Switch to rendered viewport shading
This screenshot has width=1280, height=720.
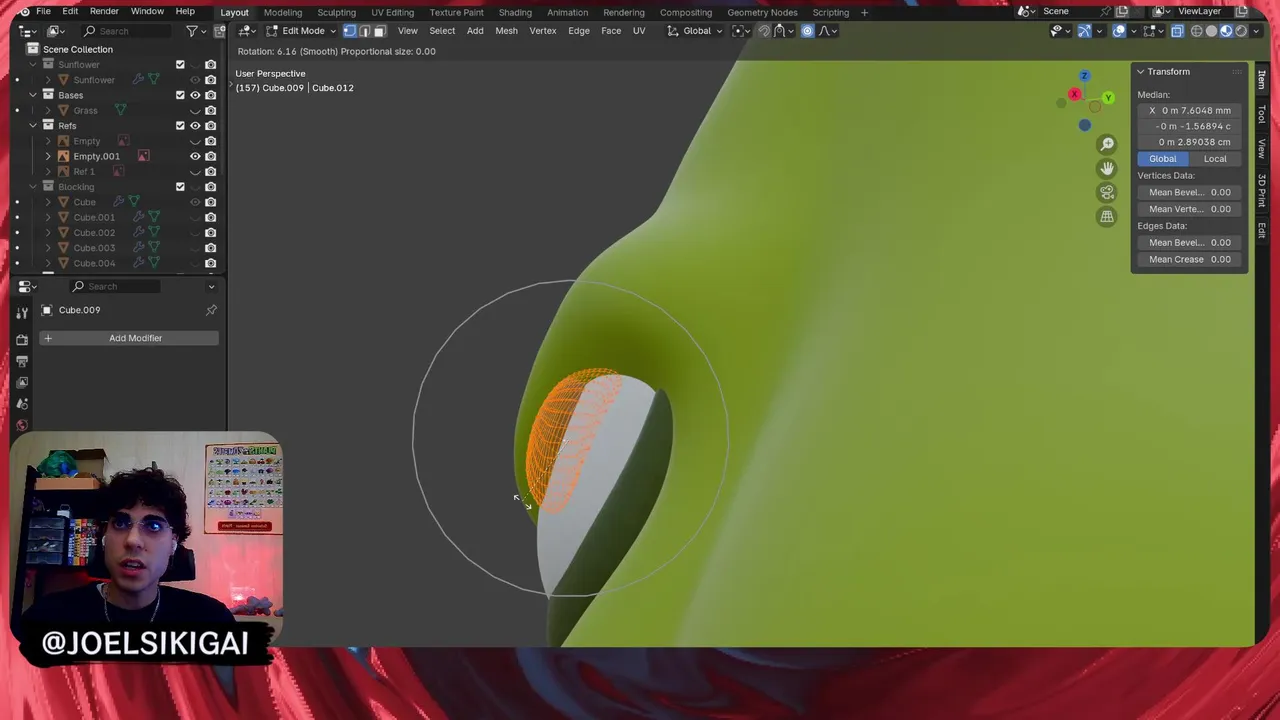[x=1241, y=31]
